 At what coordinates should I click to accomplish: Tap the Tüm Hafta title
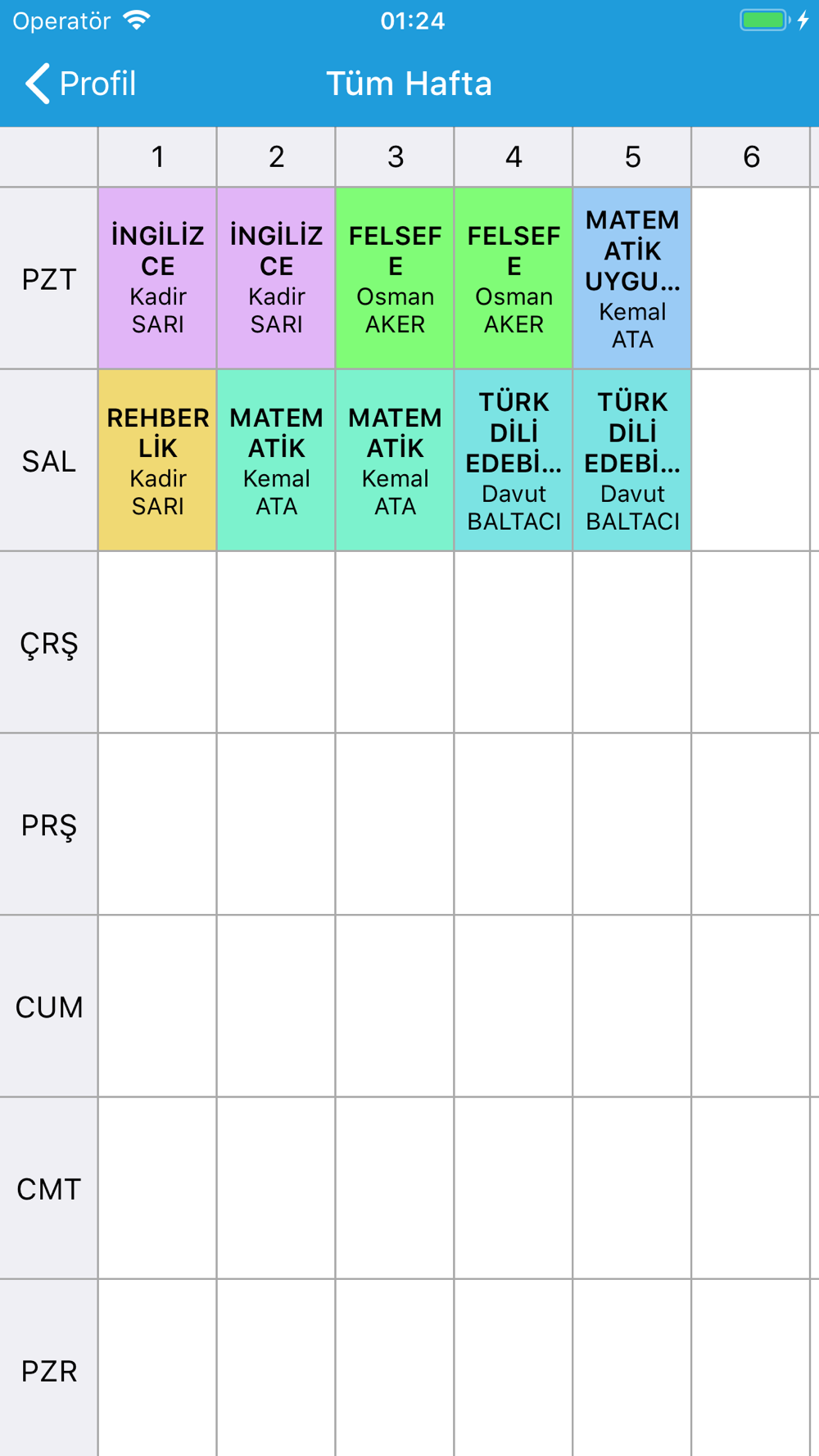[409, 84]
